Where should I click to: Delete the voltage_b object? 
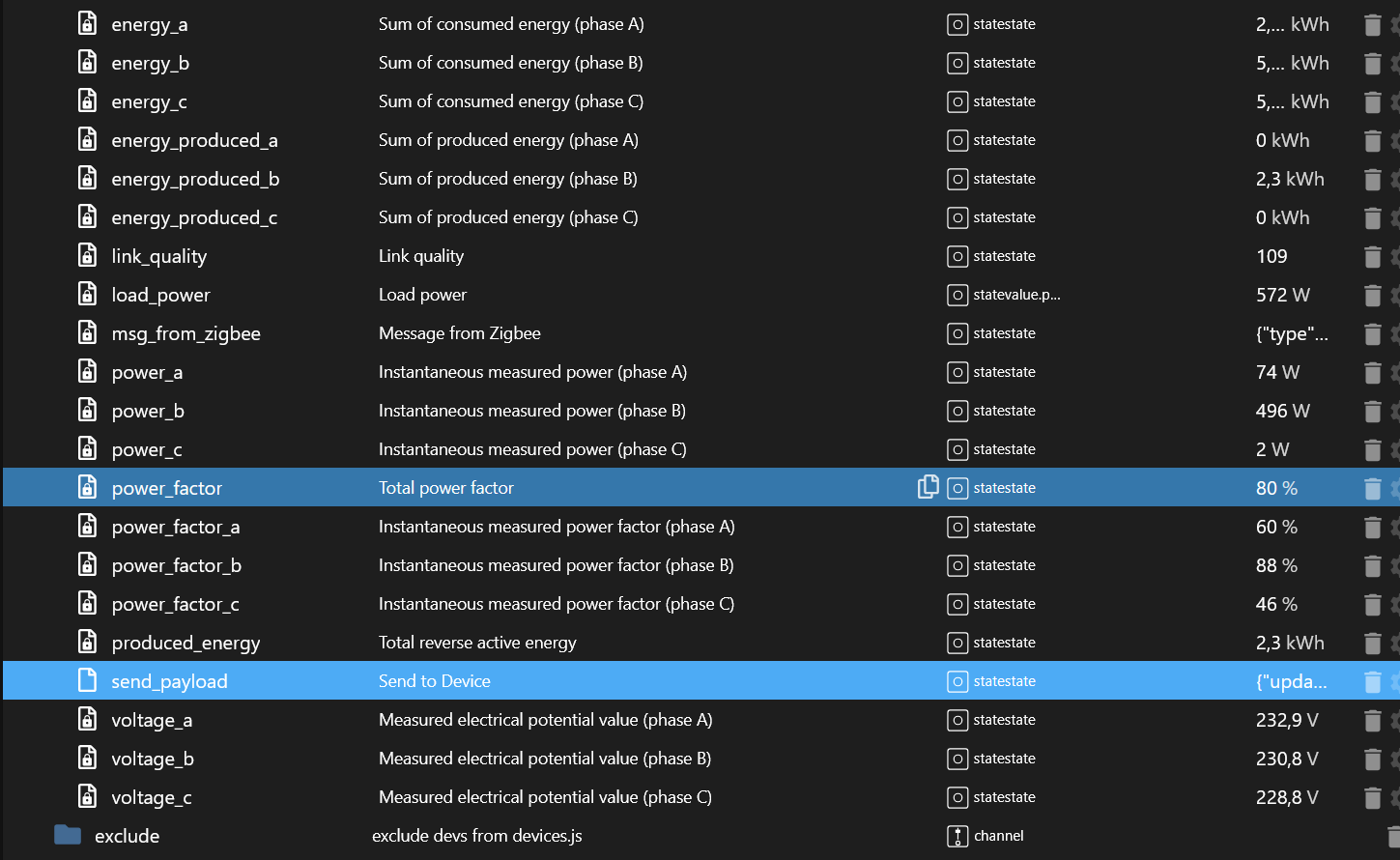(x=1372, y=759)
